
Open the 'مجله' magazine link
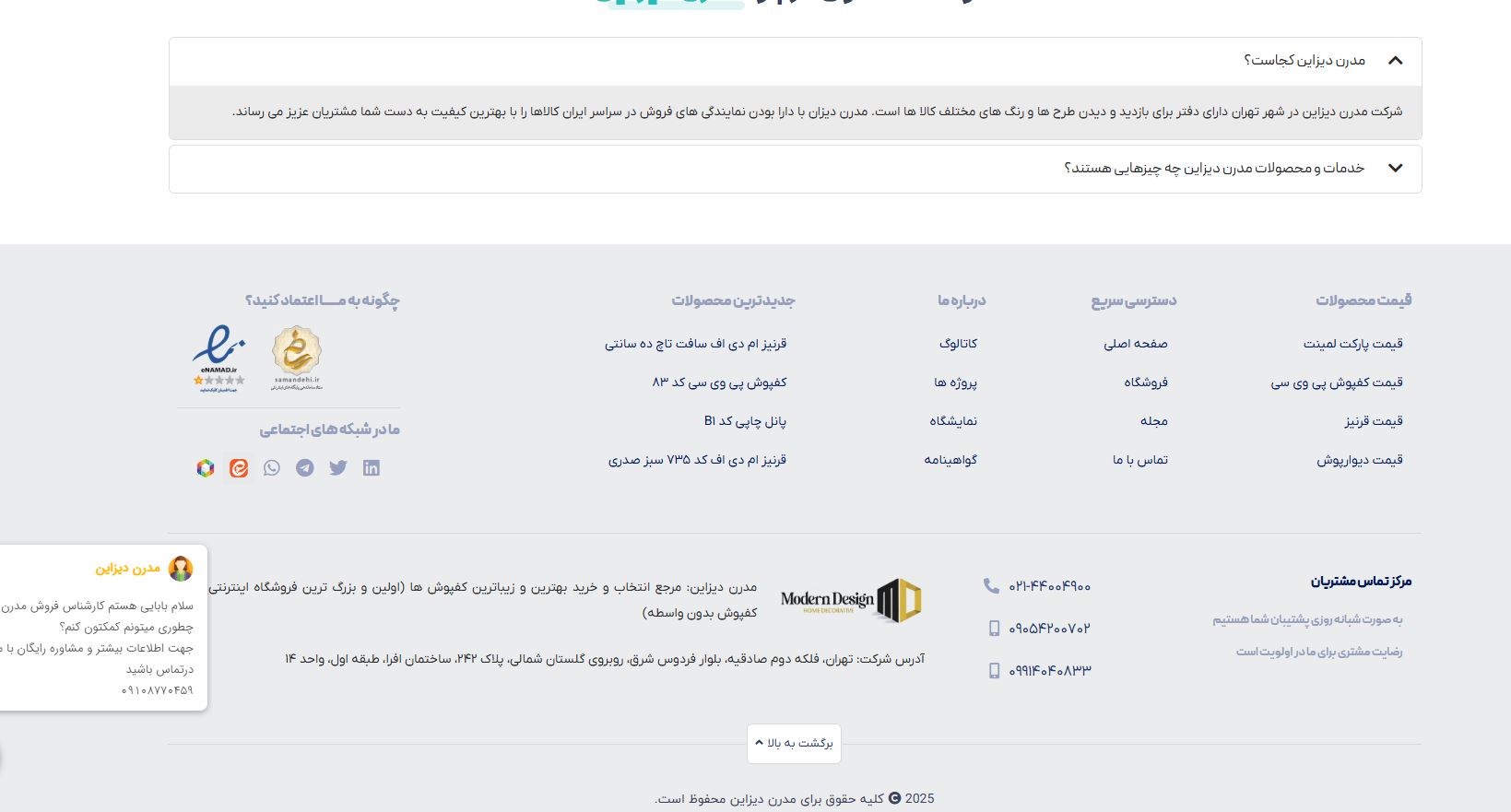(x=1154, y=421)
